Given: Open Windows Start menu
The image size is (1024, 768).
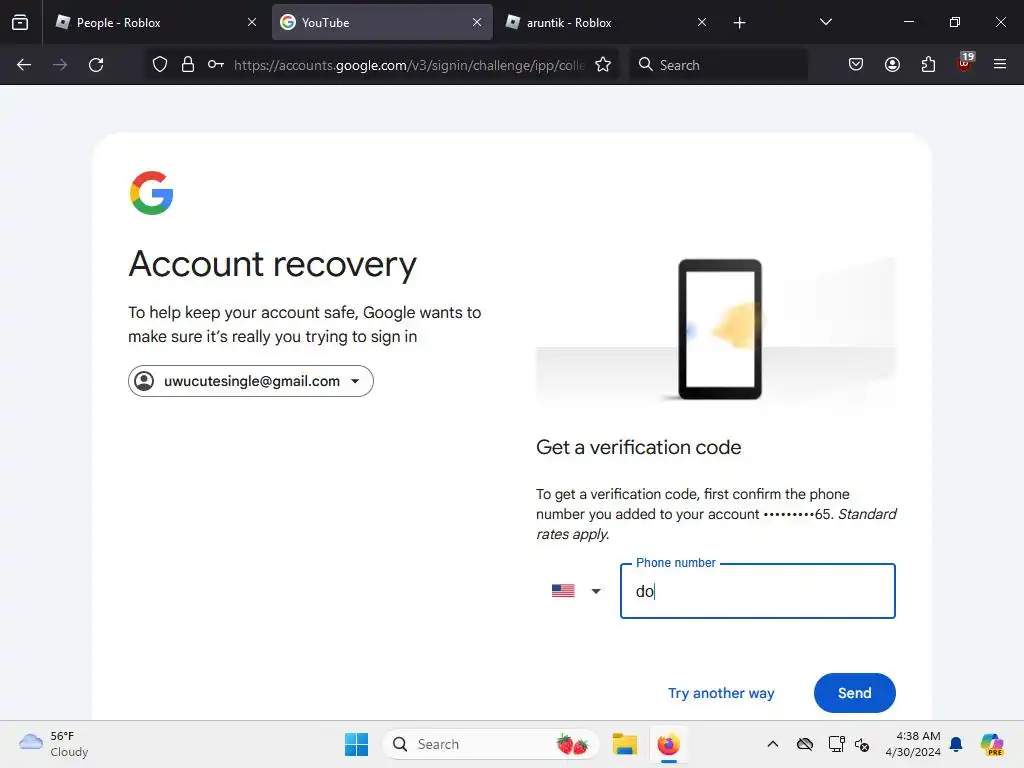Looking at the screenshot, I should [357, 744].
